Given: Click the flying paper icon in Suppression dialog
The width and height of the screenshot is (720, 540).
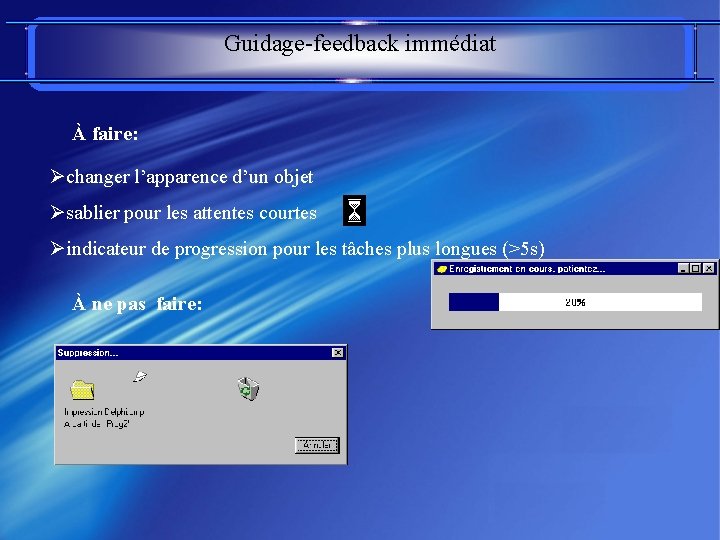Looking at the screenshot, I should pos(140,377).
